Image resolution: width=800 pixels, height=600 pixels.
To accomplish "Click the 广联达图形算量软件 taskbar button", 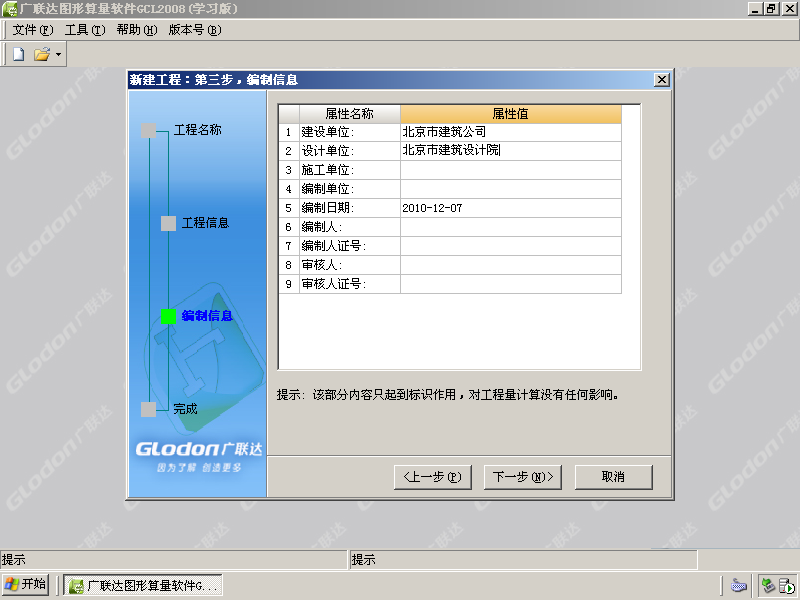I will tap(143, 585).
